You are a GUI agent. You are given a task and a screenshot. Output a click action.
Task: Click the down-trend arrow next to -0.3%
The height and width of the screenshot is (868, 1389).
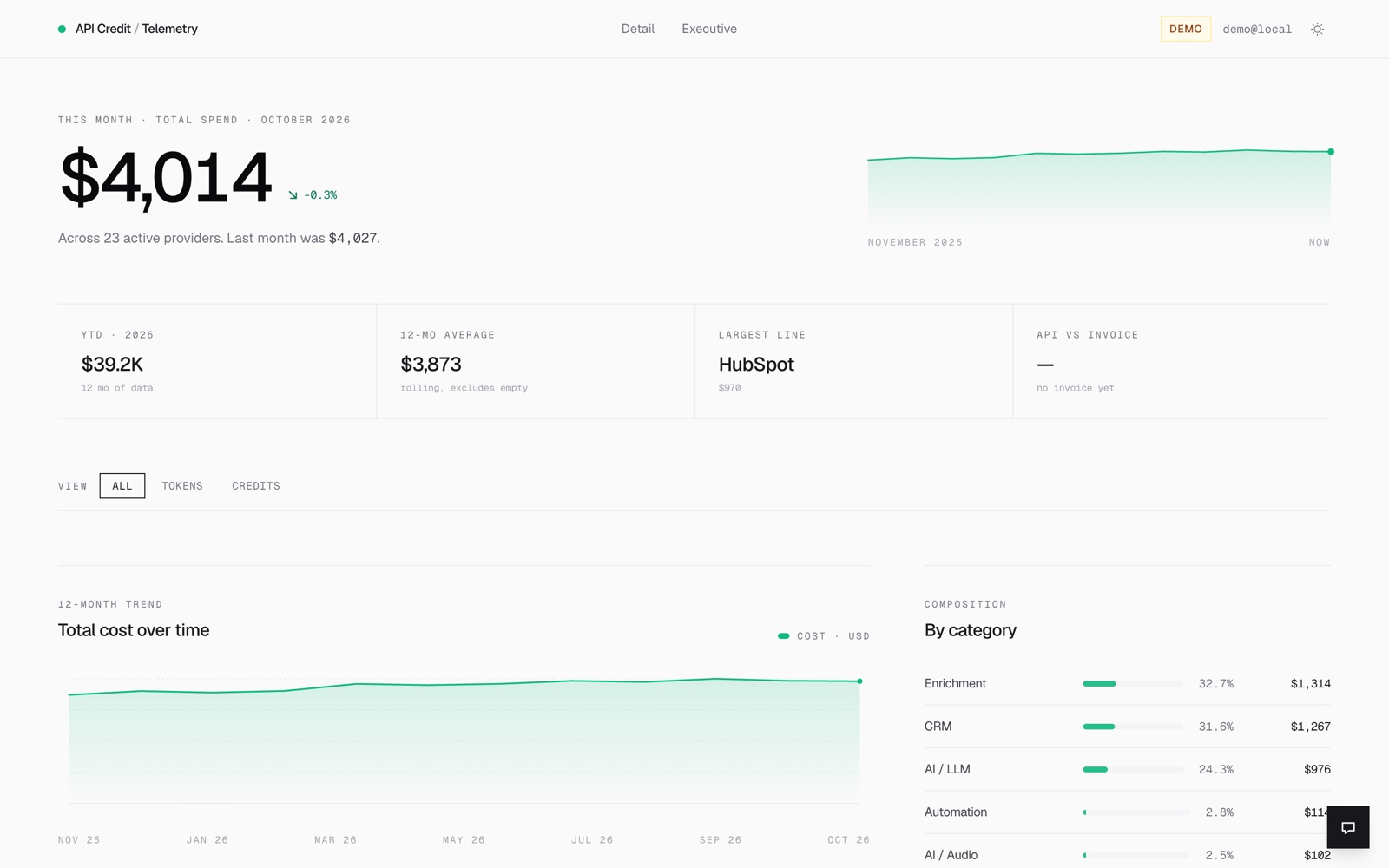(293, 195)
